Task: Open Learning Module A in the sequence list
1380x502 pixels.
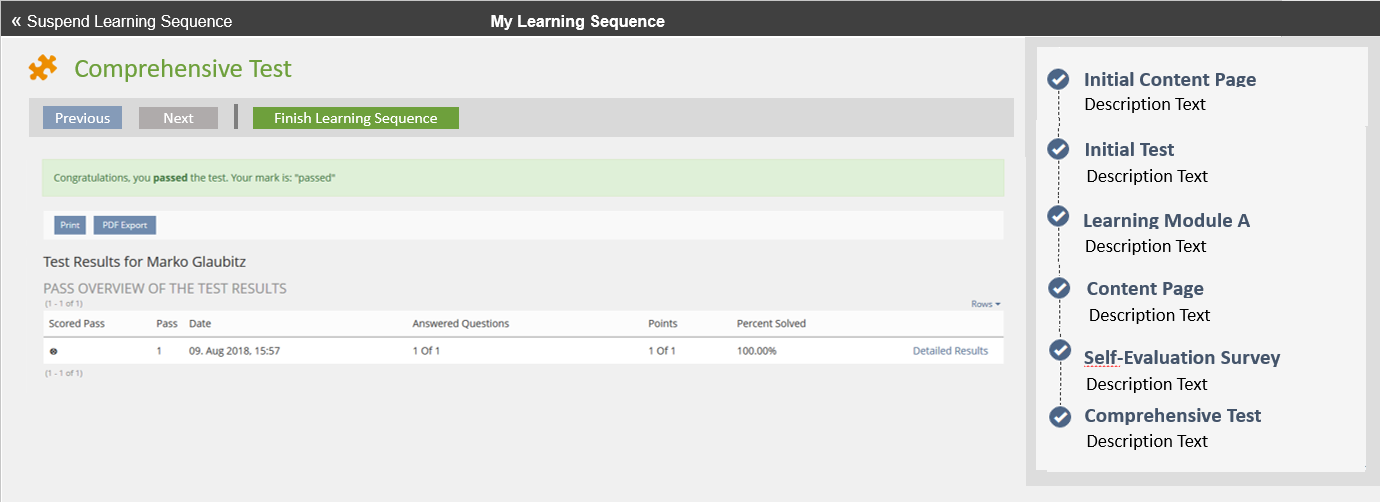Action: 1166,221
